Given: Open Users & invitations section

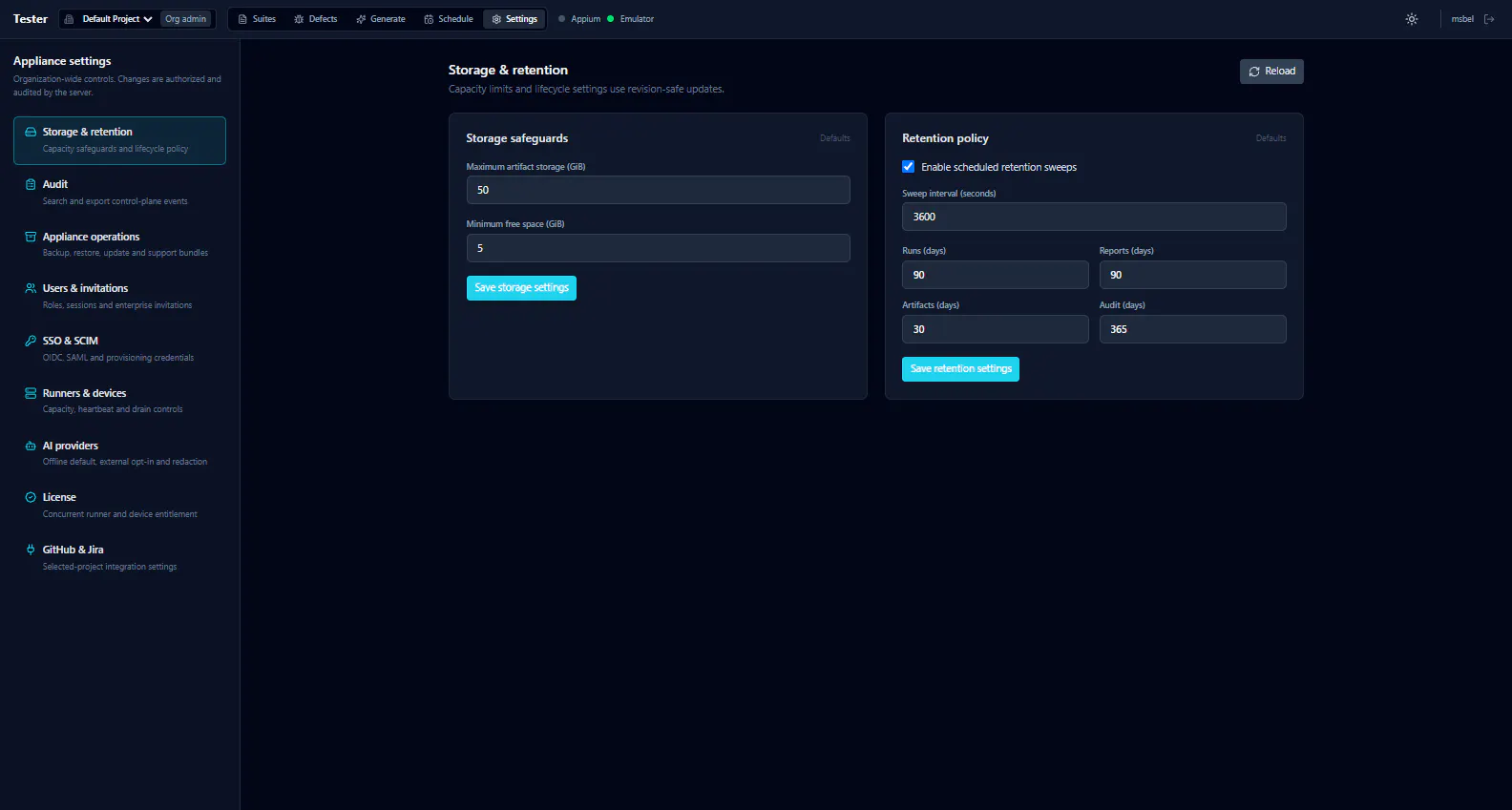Looking at the screenshot, I should [x=119, y=297].
